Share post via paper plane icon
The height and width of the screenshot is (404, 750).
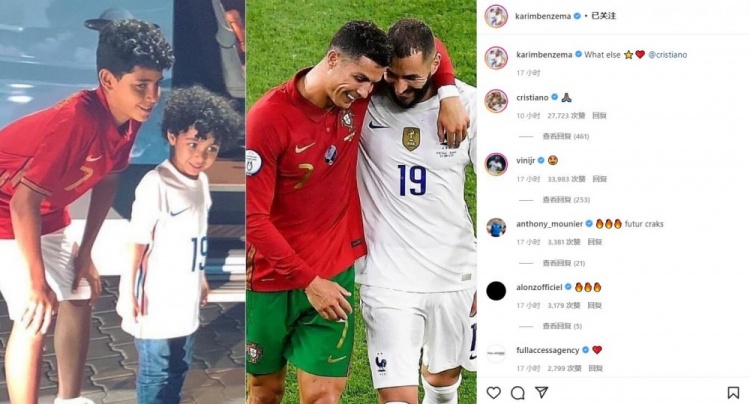click(541, 393)
